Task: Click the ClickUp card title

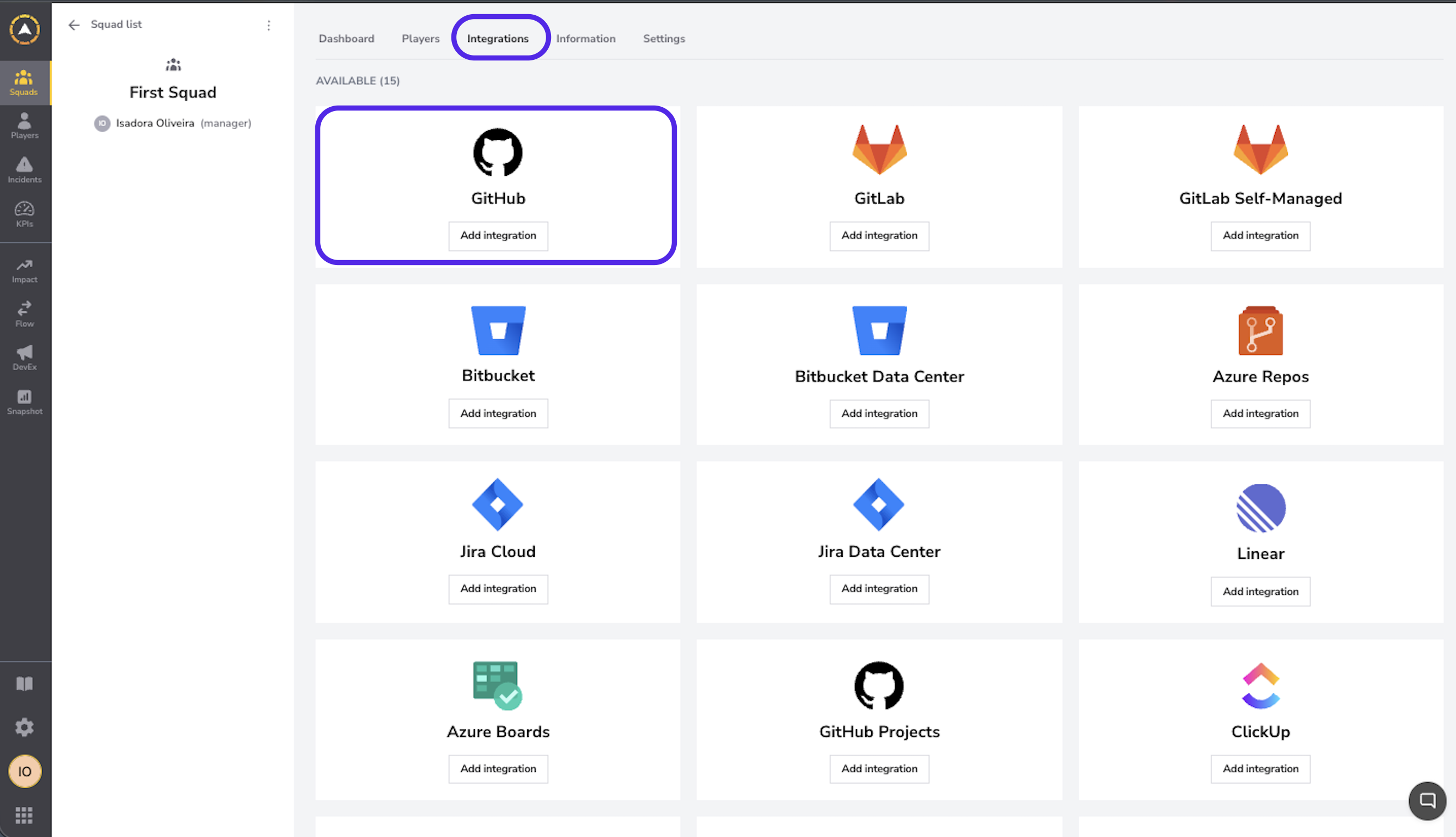Action: [1261, 732]
